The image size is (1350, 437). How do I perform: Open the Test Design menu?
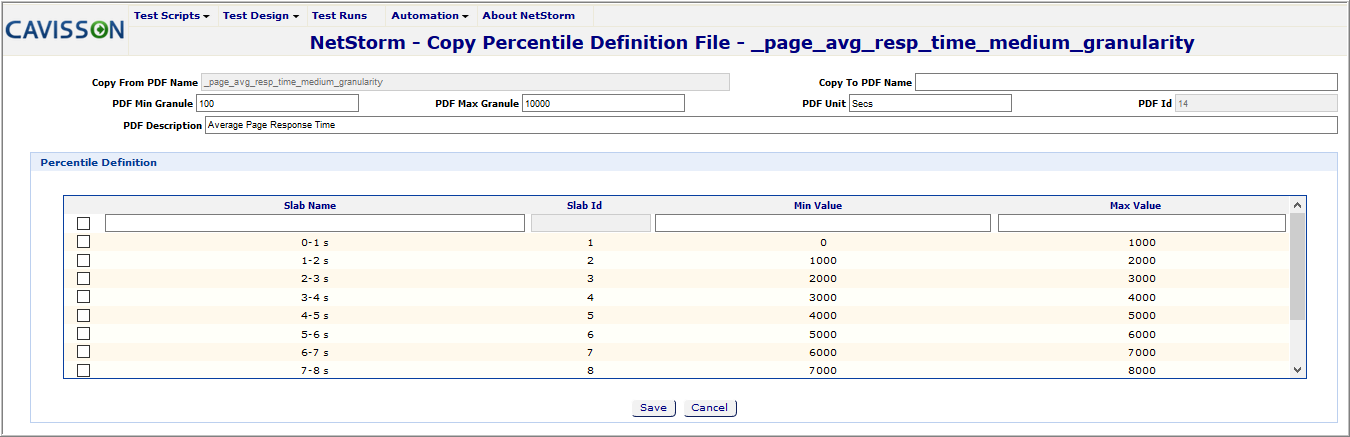click(x=260, y=16)
